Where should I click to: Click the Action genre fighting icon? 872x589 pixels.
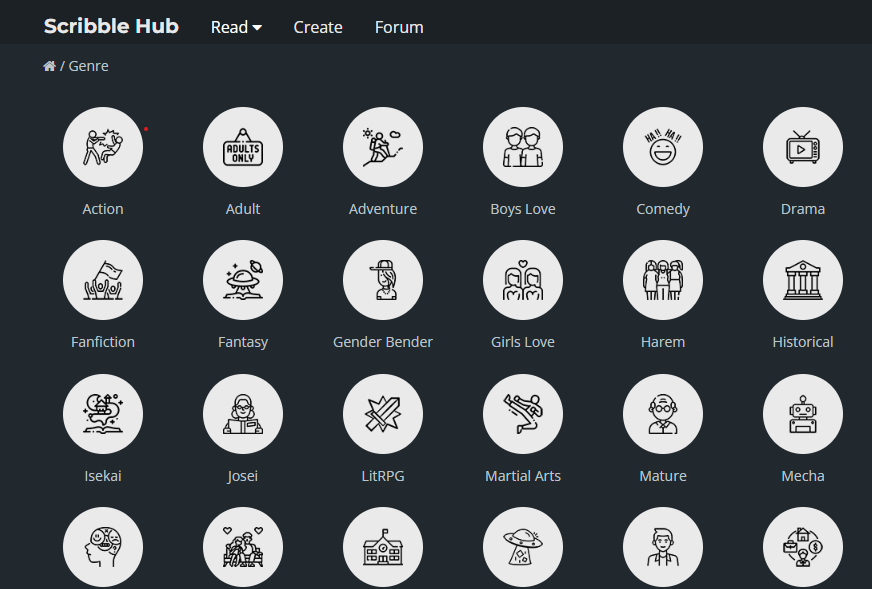pos(103,148)
